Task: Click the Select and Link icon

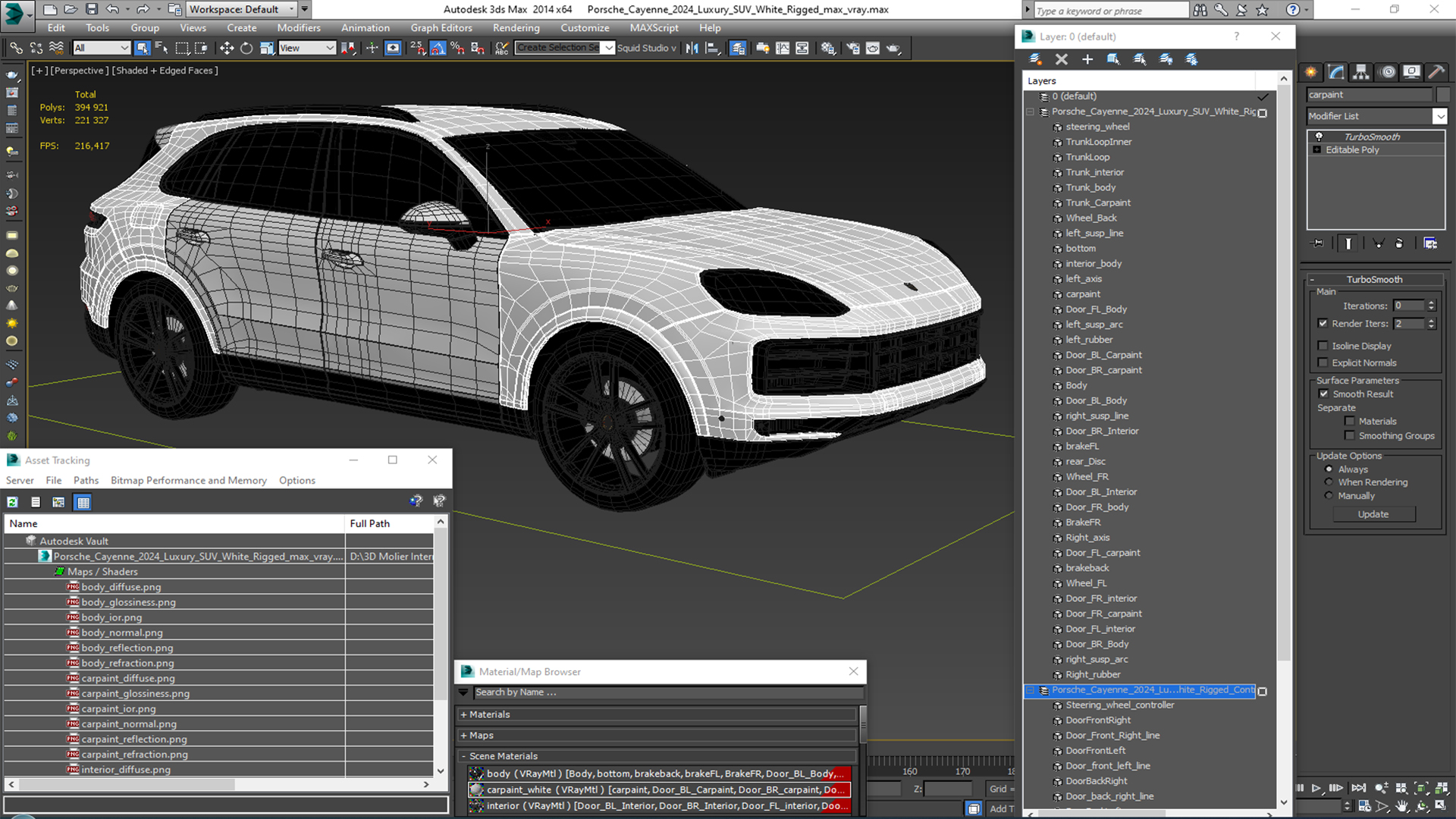Action: click(16, 48)
